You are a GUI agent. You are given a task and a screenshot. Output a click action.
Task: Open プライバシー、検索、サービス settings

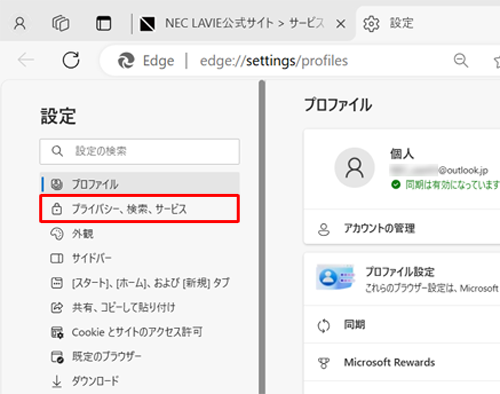[139, 209]
